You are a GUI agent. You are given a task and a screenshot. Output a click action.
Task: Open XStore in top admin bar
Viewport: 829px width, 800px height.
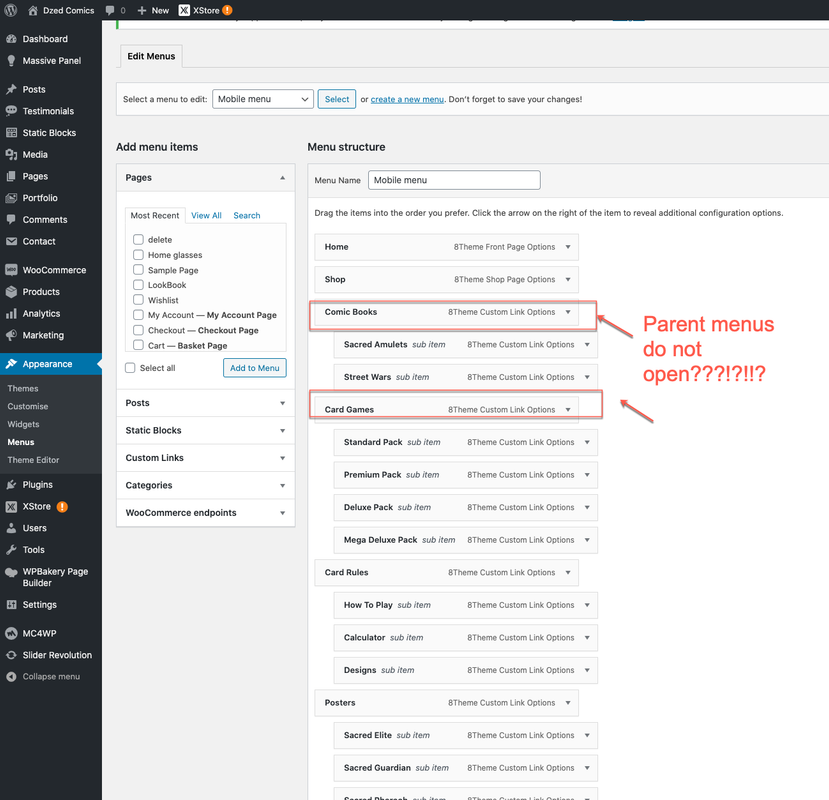[x=205, y=10]
